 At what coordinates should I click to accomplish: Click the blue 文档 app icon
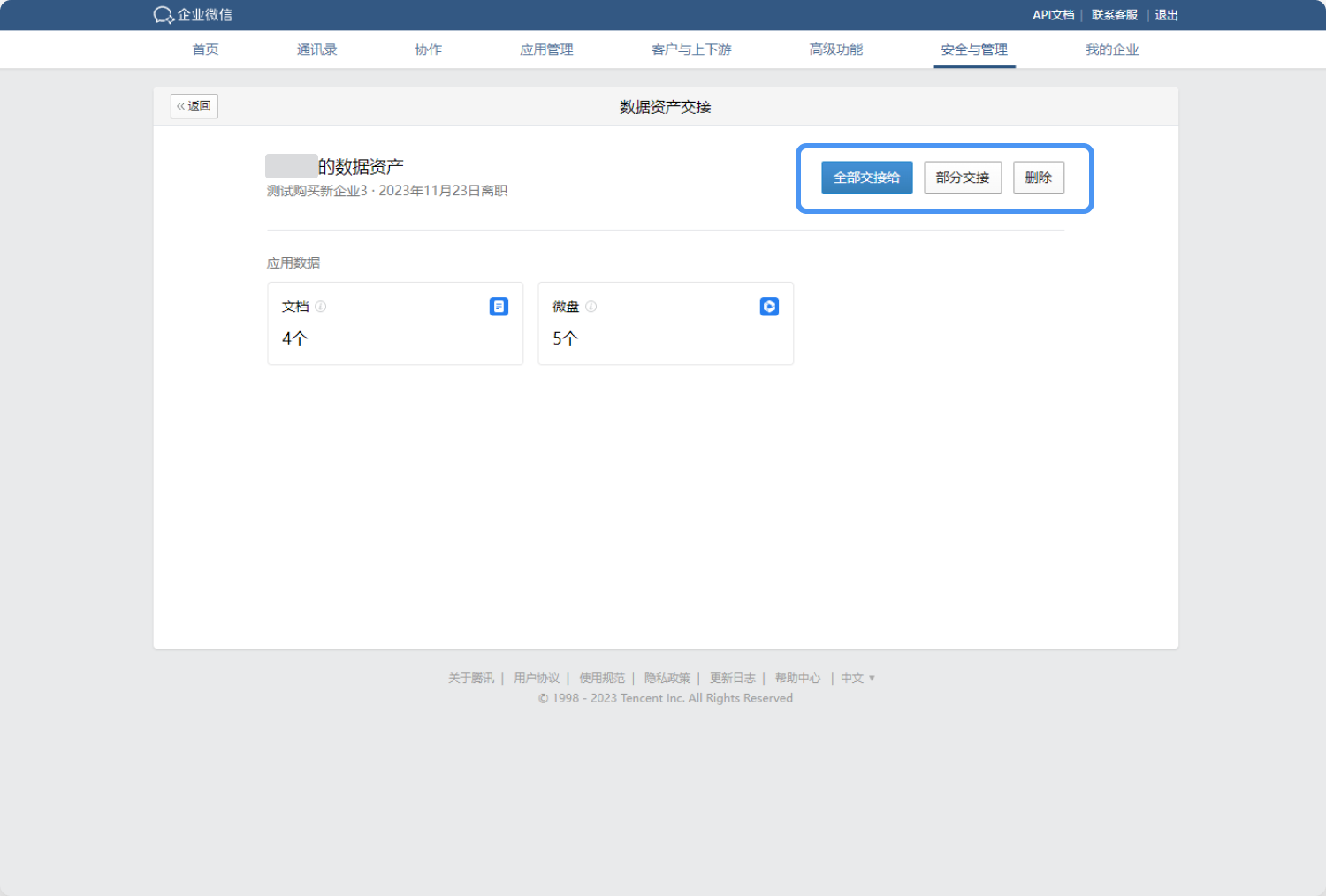(499, 307)
